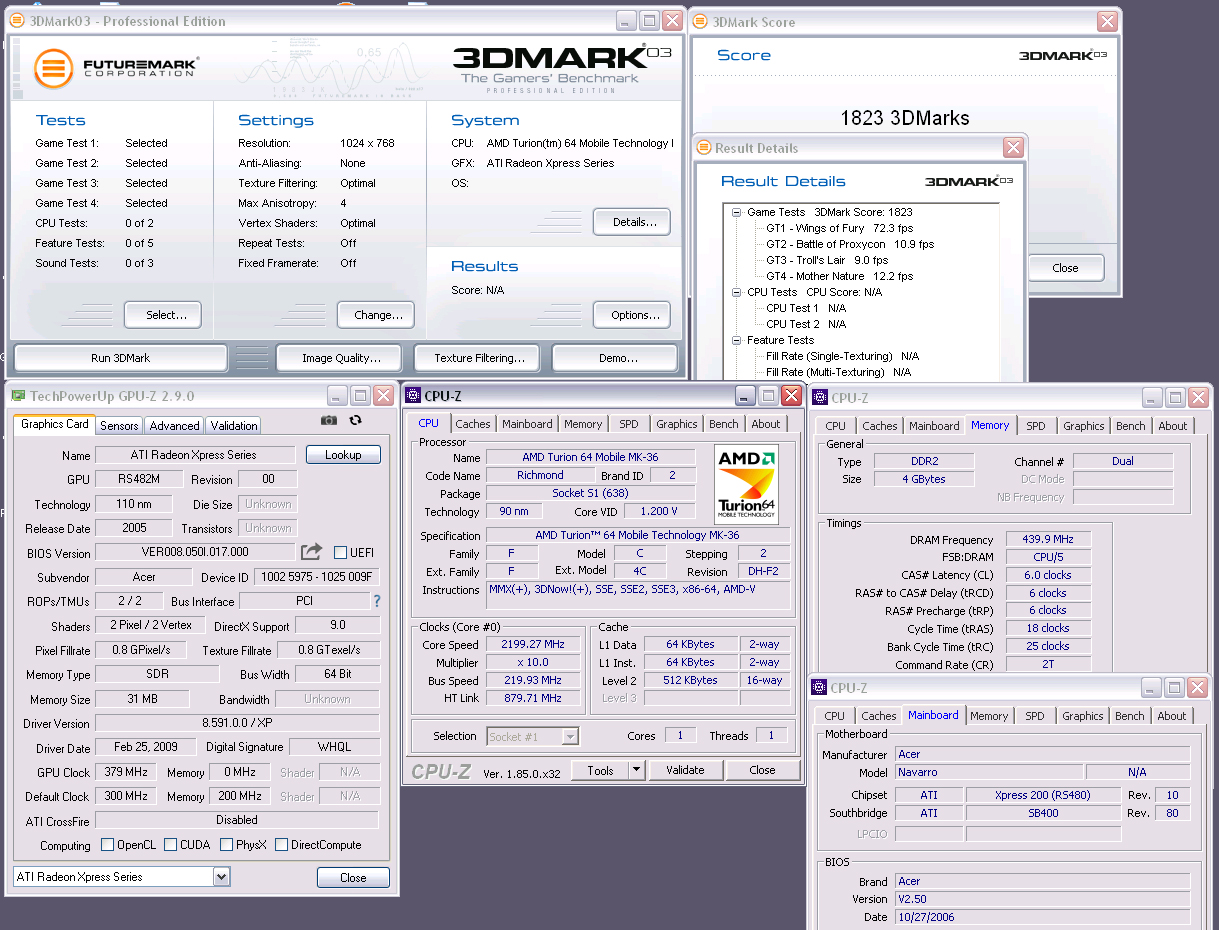Take a GPU-Z screenshot with camera icon

329,421
